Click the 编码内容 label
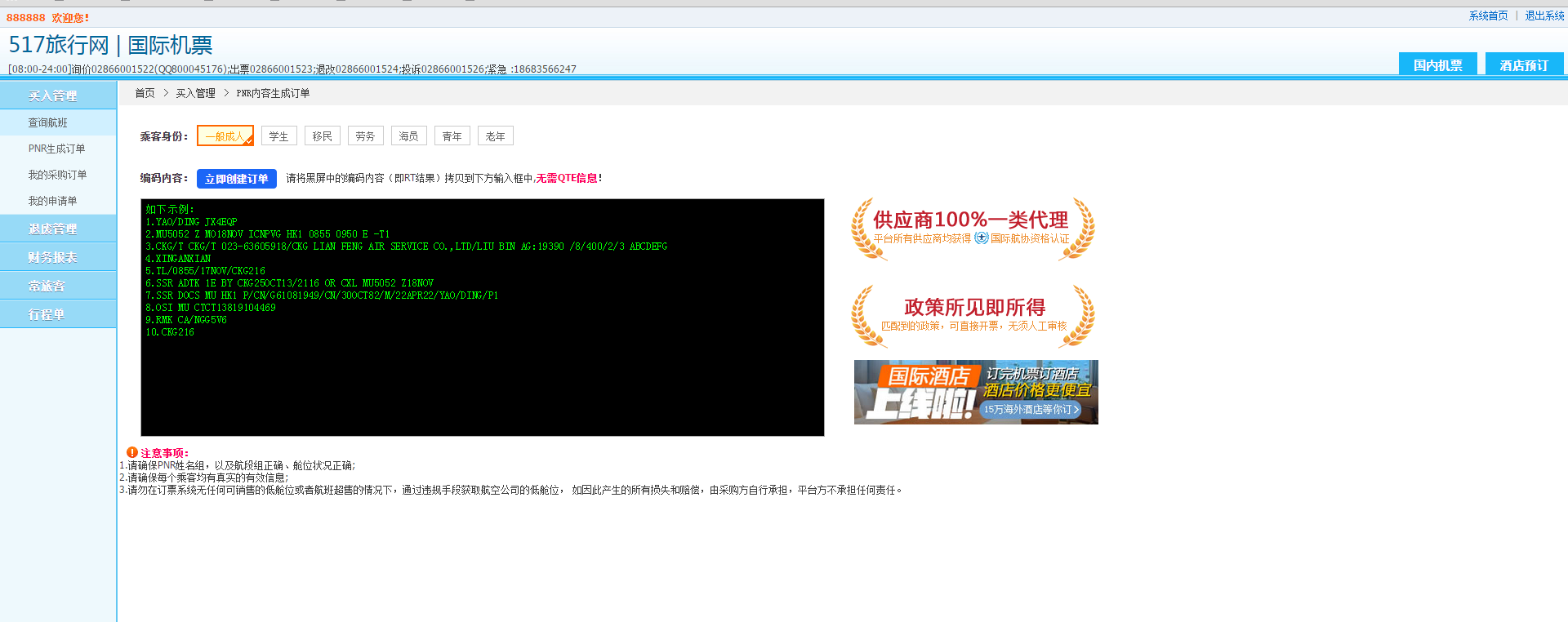The image size is (1568, 622). 163,178
